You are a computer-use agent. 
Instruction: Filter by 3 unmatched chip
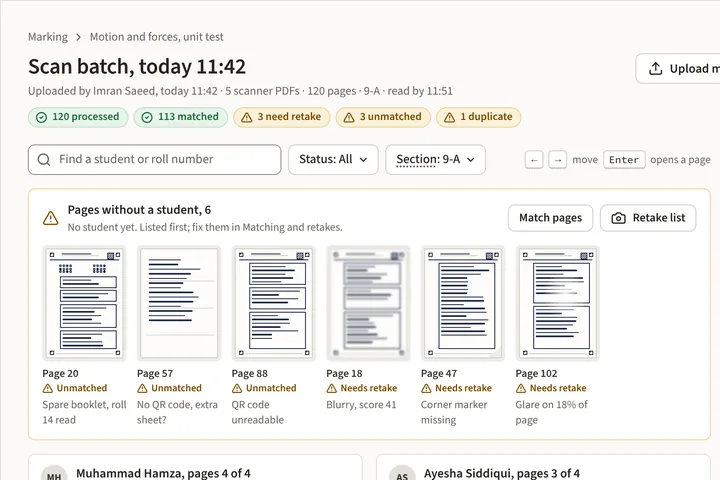point(383,117)
